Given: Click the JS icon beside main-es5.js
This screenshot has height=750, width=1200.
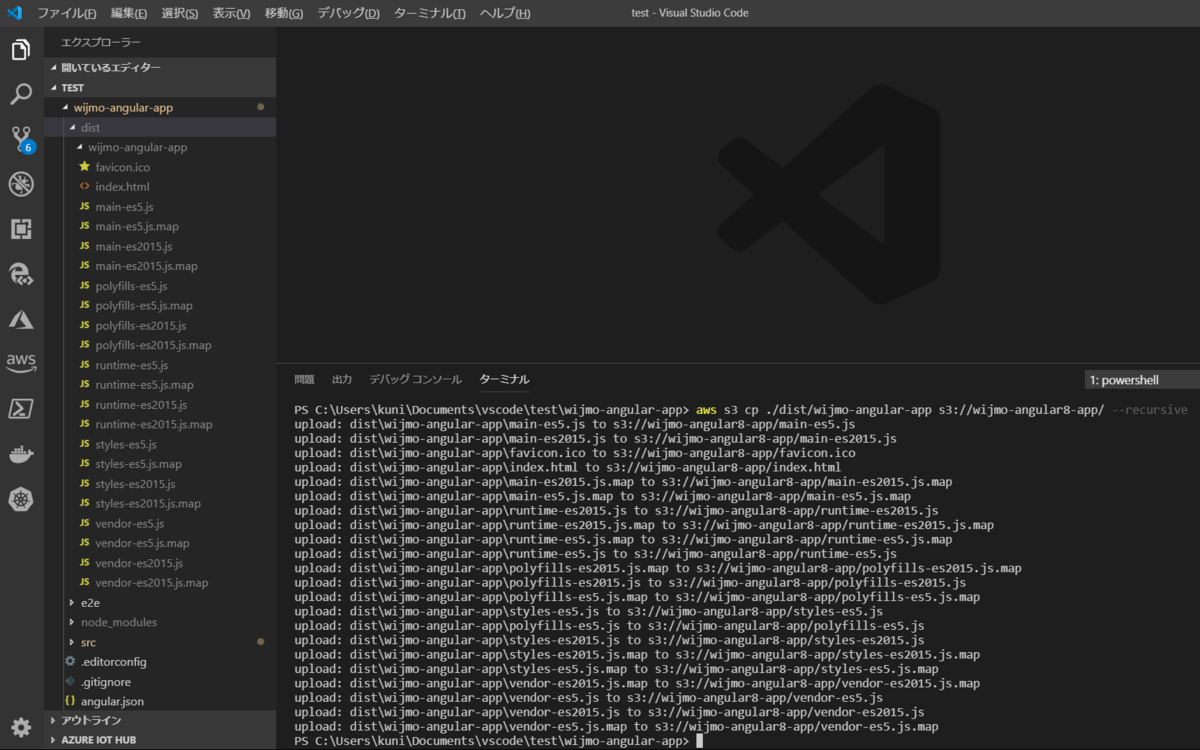Looking at the screenshot, I should [85, 207].
